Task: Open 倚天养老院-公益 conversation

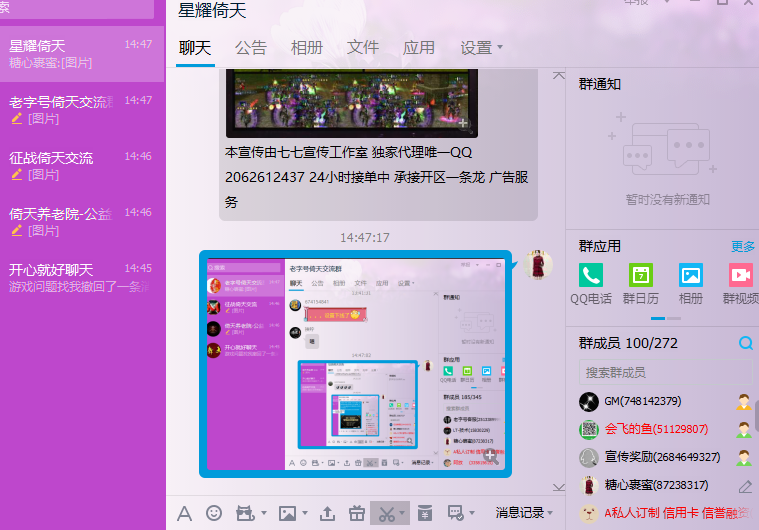Action: tap(82, 222)
